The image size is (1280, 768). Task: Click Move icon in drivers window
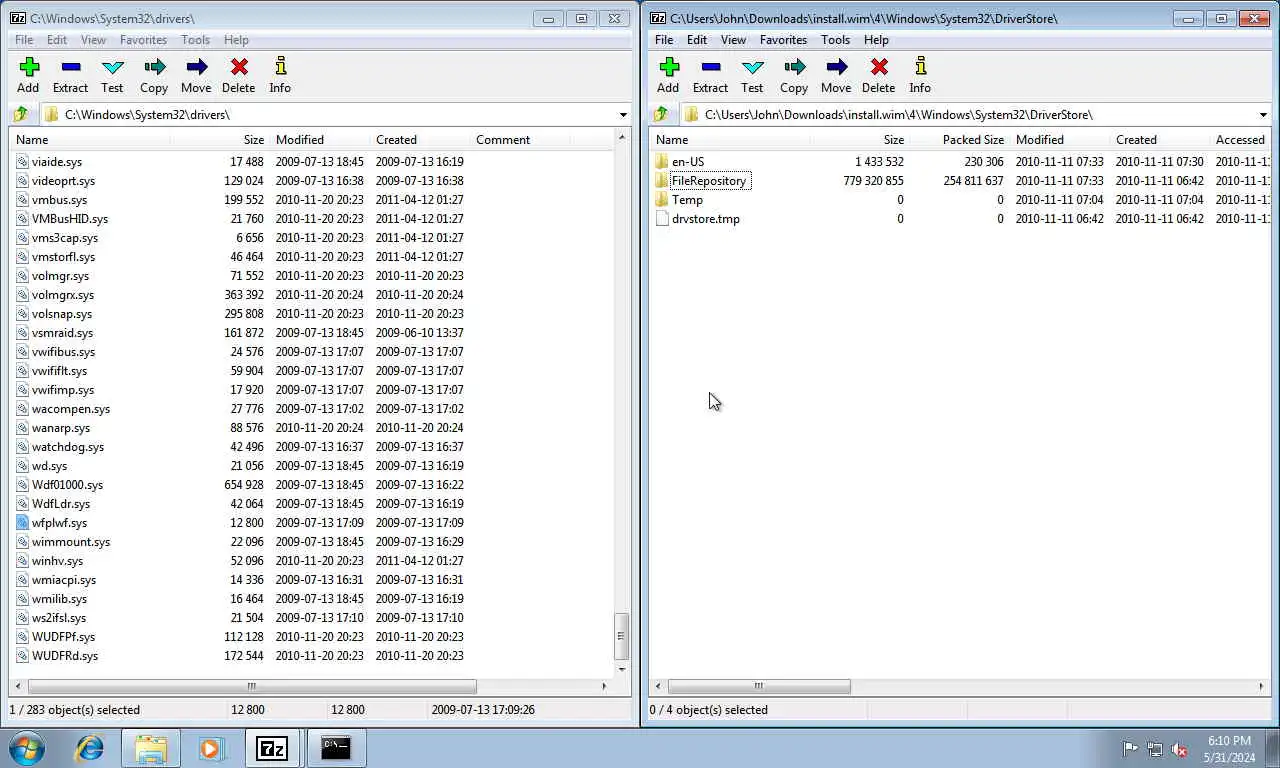click(197, 67)
